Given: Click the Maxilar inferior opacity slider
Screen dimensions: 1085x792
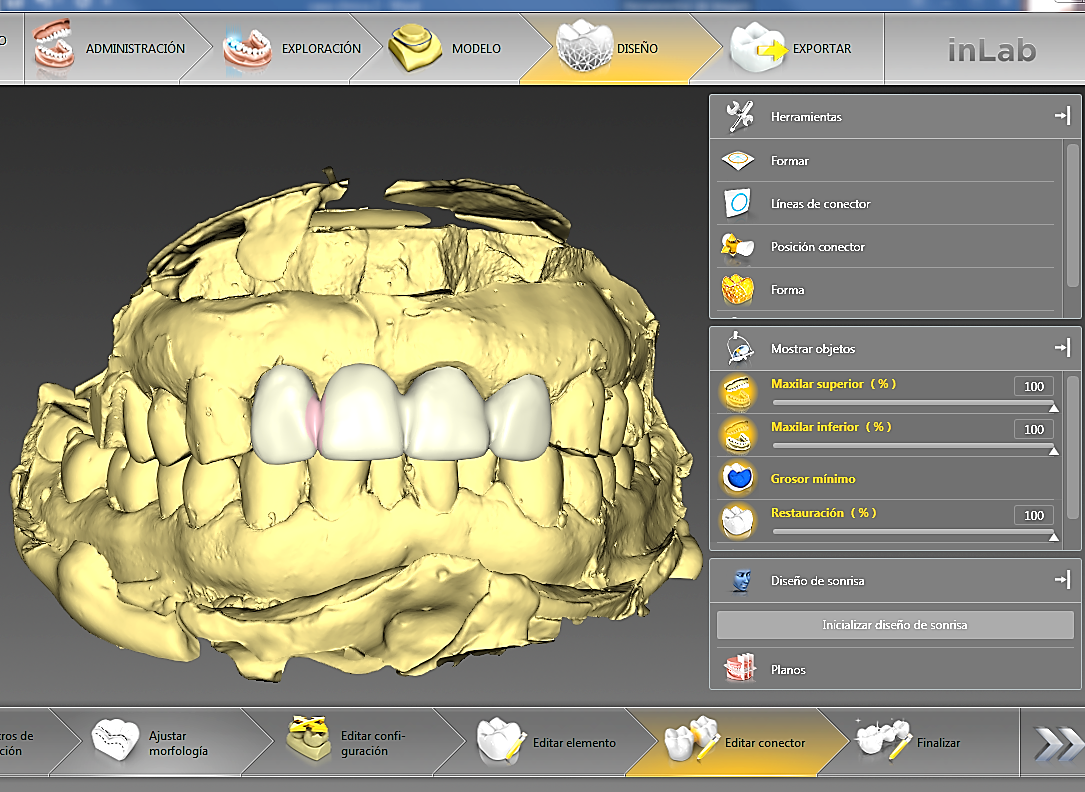Looking at the screenshot, I should 914,446.
